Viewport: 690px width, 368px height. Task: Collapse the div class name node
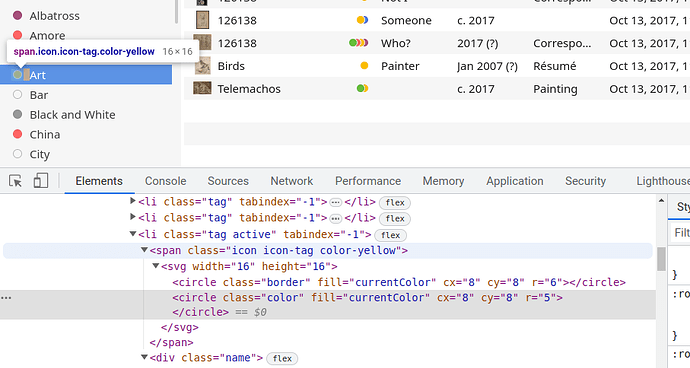pos(144,357)
